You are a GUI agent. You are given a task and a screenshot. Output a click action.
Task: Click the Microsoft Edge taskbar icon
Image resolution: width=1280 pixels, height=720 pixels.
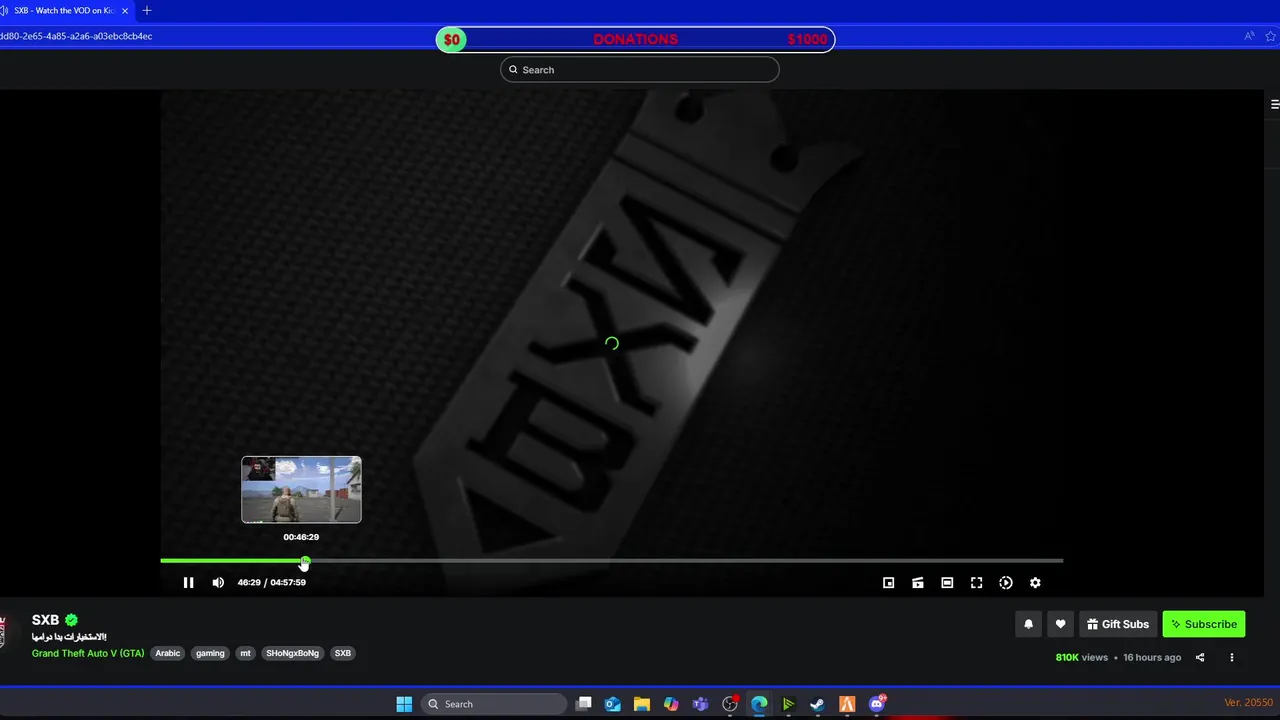coord(759,704)
